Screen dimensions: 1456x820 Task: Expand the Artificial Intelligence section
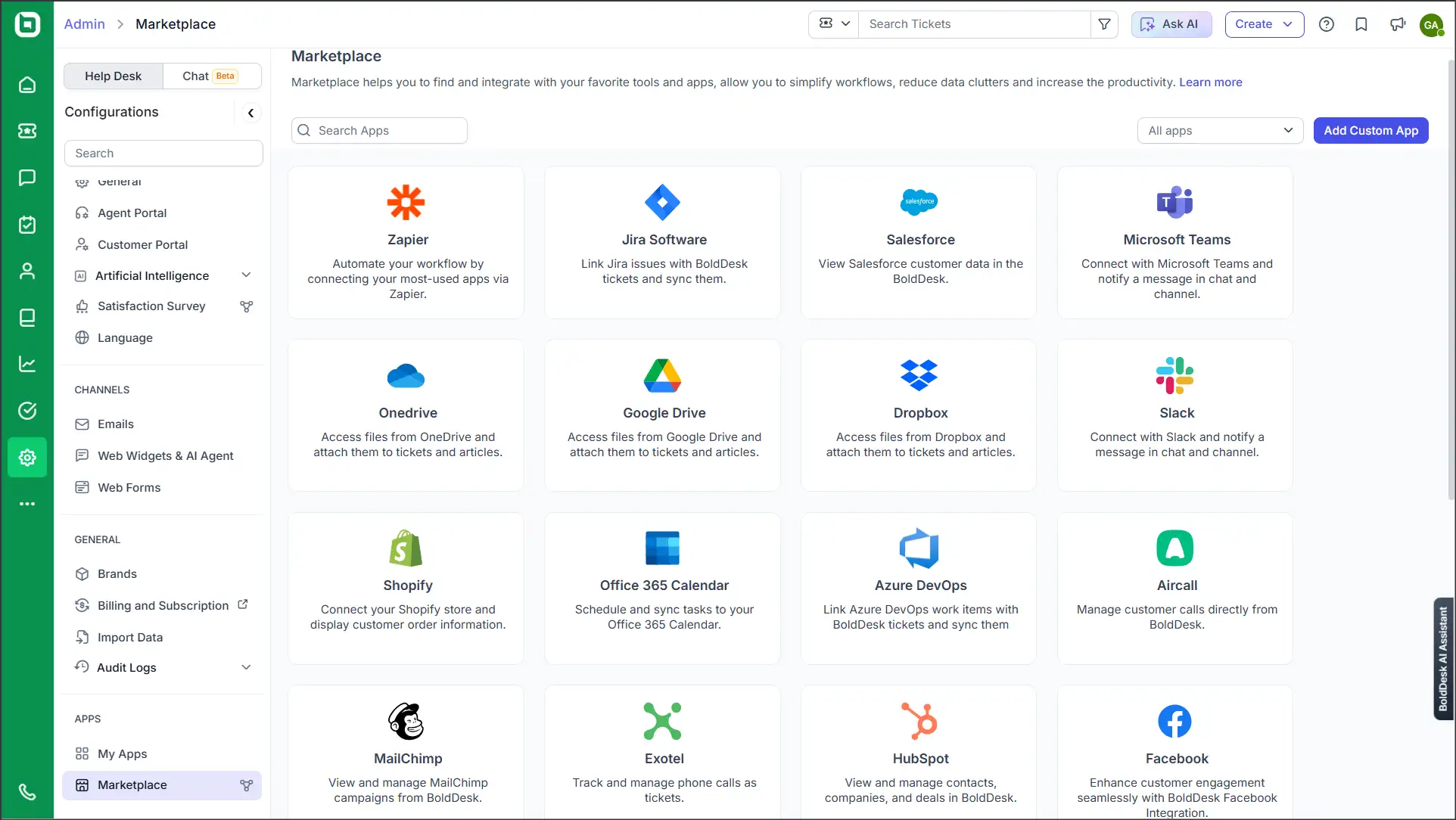[246, 275]
